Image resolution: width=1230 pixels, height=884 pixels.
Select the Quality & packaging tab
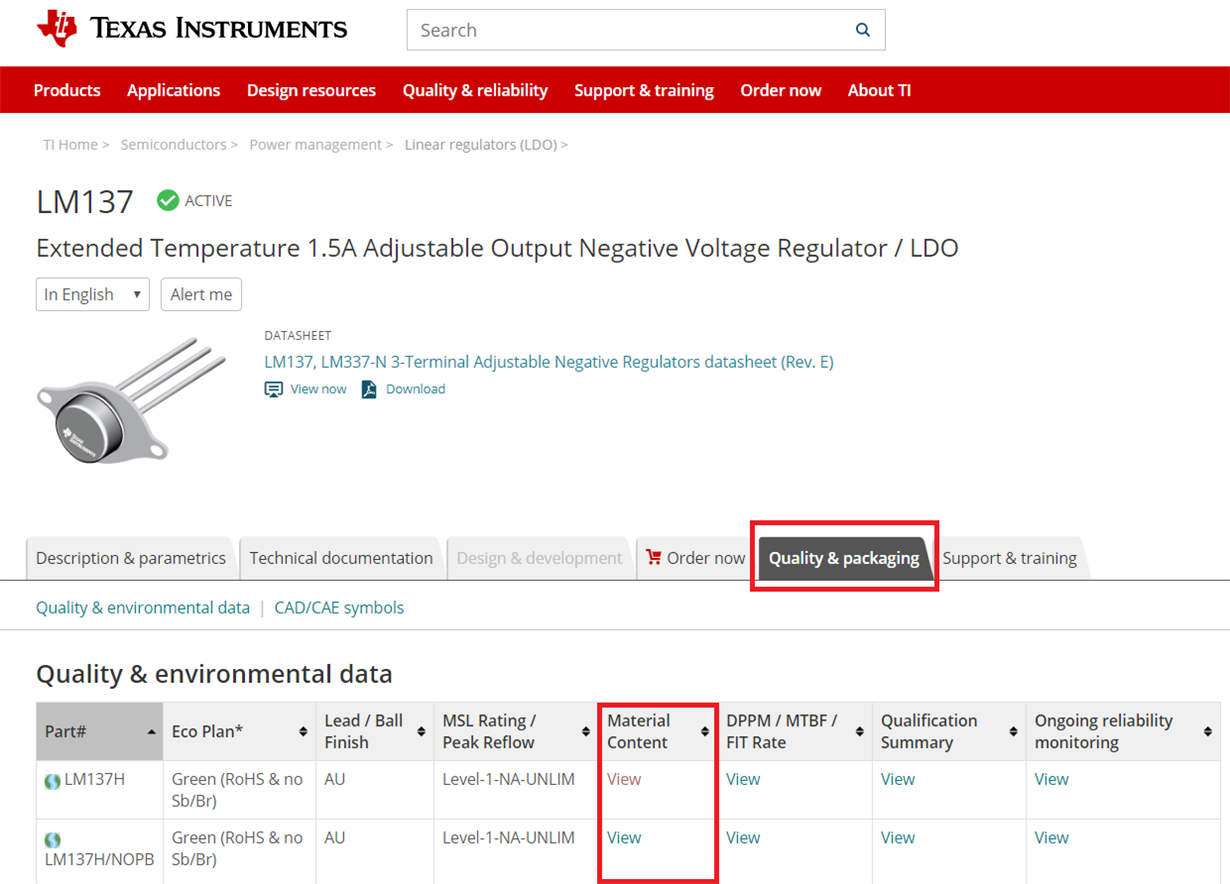844,558
